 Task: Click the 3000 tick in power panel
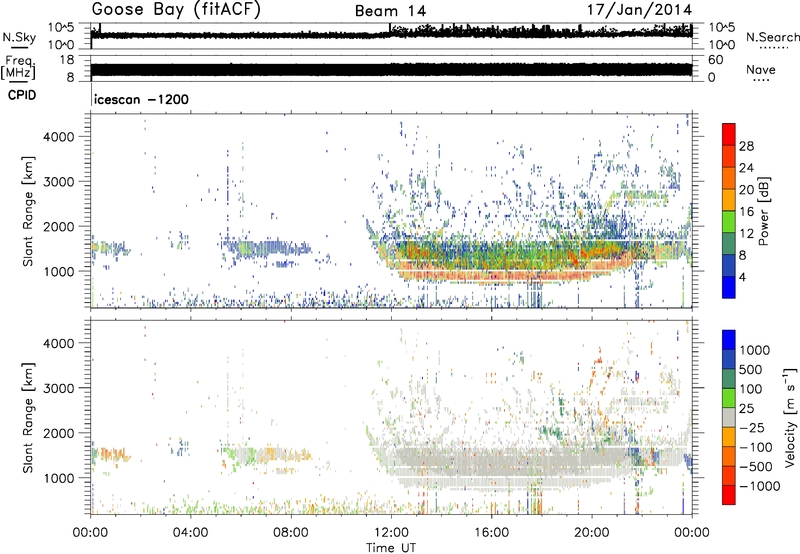[59, 182]
